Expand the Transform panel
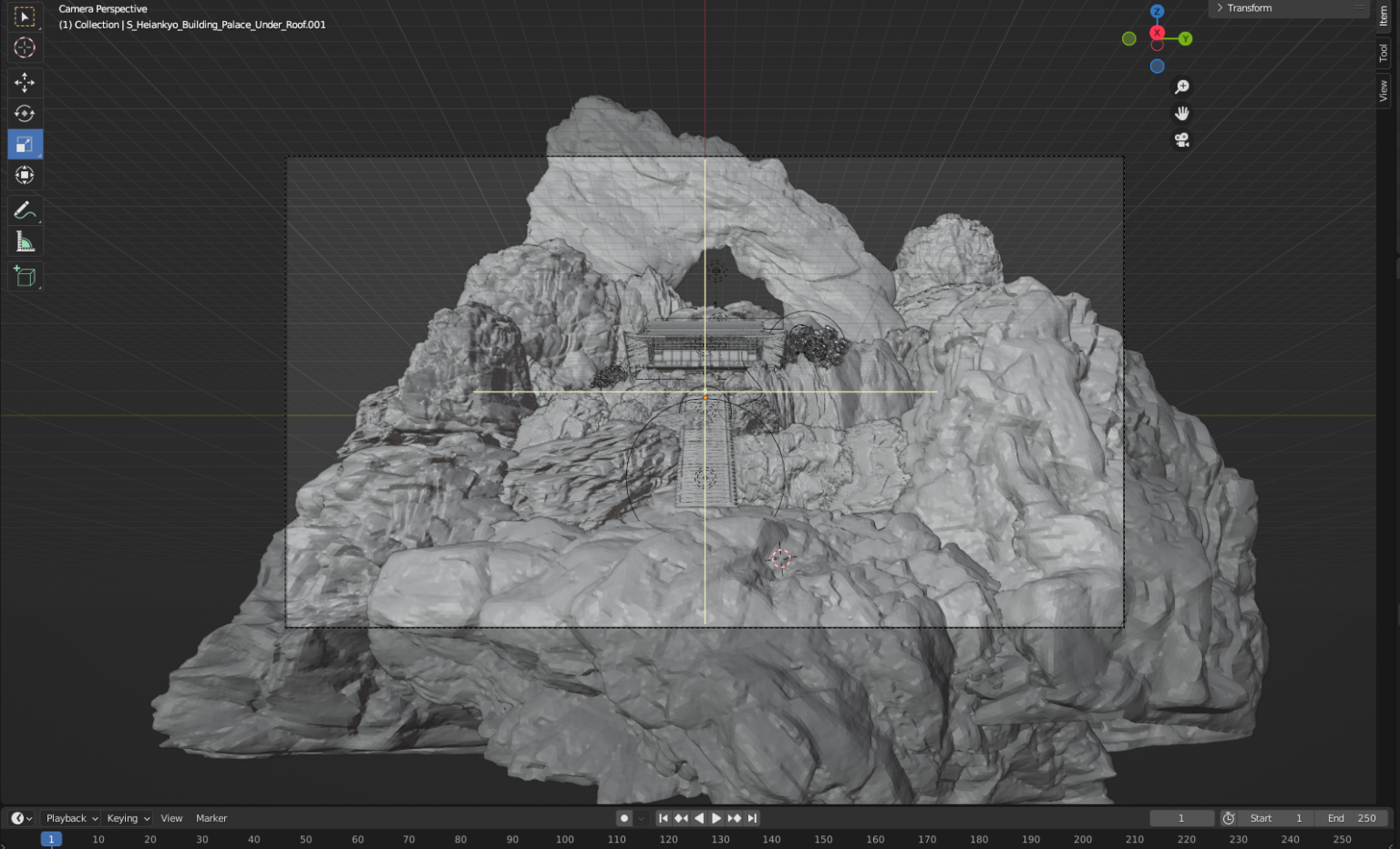Image resolution: width=1400 pixels, height=849 pixels. [1249, 8]
